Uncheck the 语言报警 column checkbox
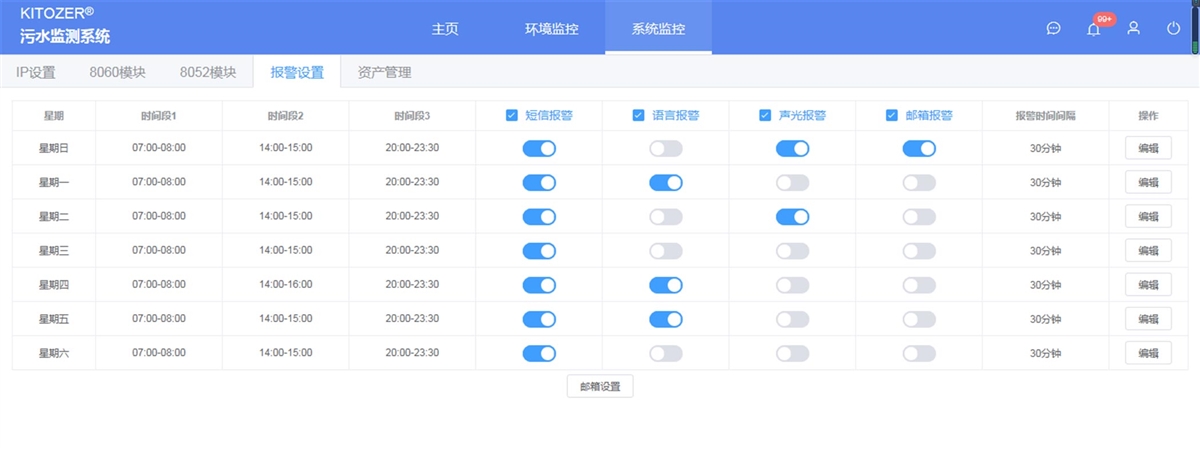The width and height of the screenshot is (1200, 450). [638, 115]
